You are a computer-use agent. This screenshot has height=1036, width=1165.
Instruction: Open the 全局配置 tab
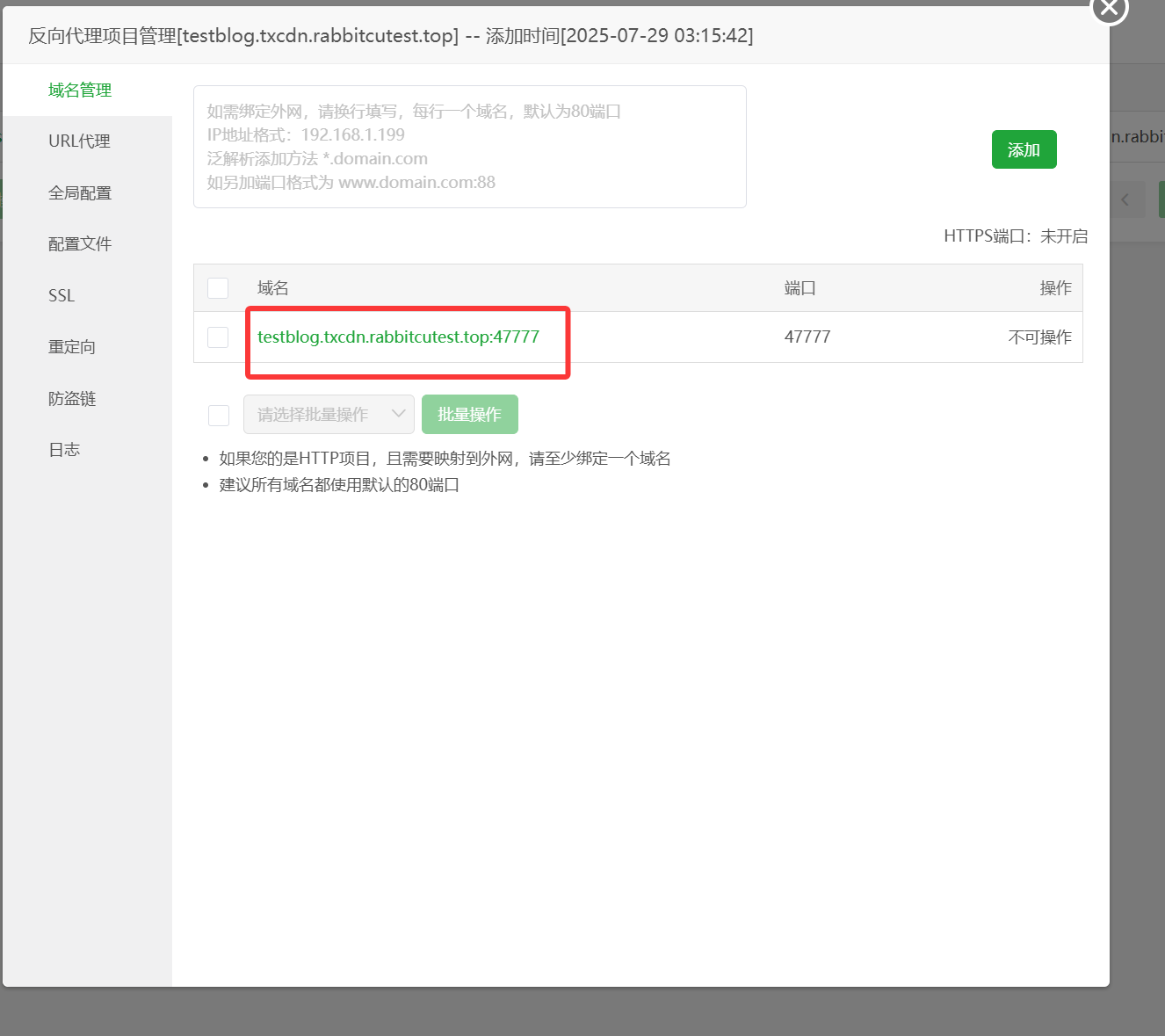tap(80, 193)
